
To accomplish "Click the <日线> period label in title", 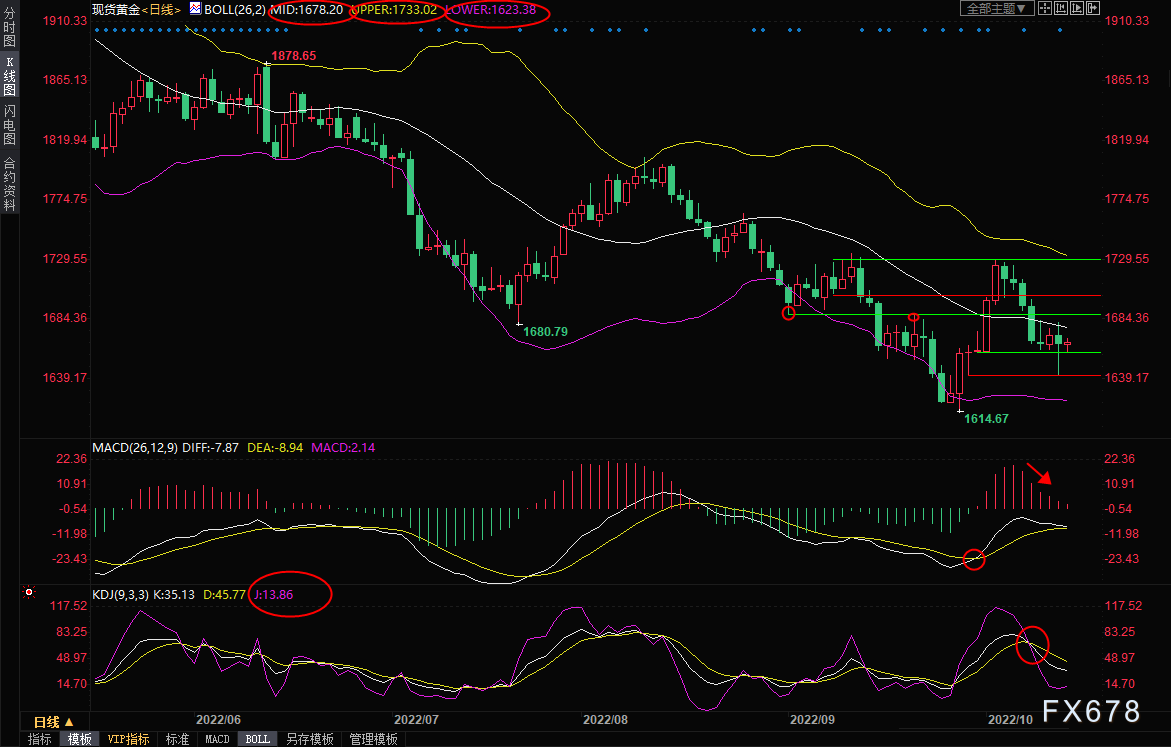I will tap(161, 9).
